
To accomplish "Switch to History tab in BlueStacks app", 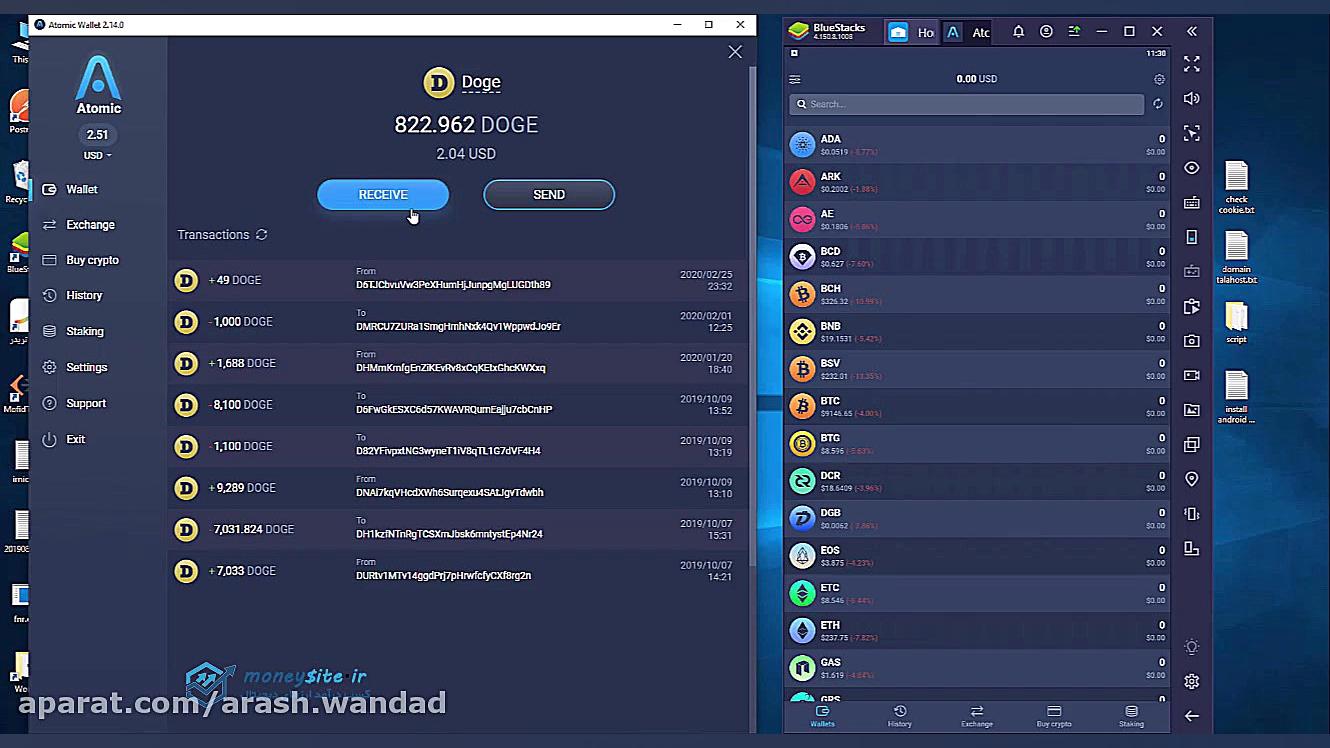I will 900,716.
